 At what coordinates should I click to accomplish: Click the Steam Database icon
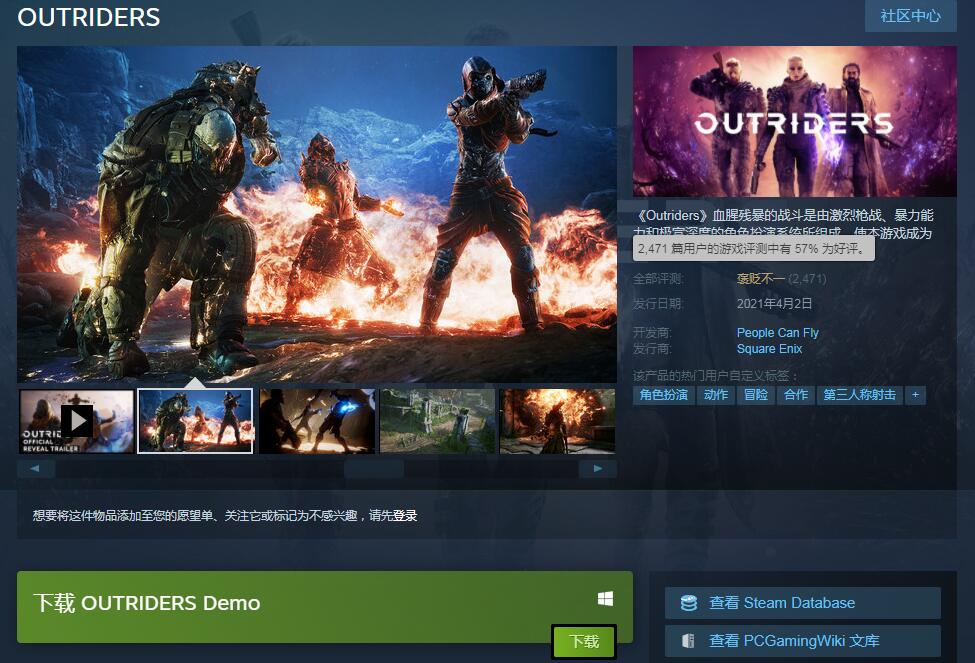pyautogui.click(x=688, y=603)
